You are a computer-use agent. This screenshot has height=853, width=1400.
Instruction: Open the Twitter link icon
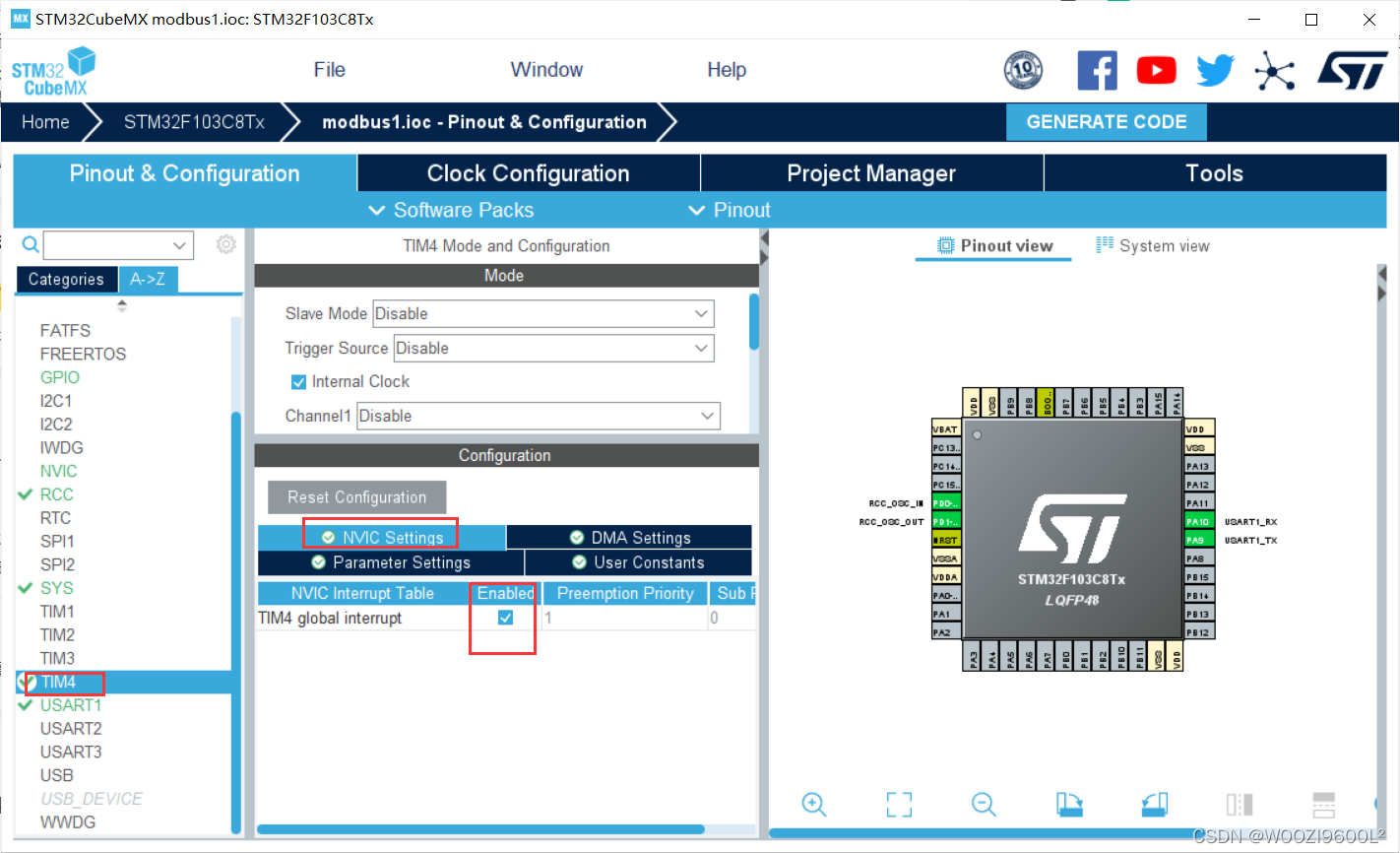pos(1215,70)
